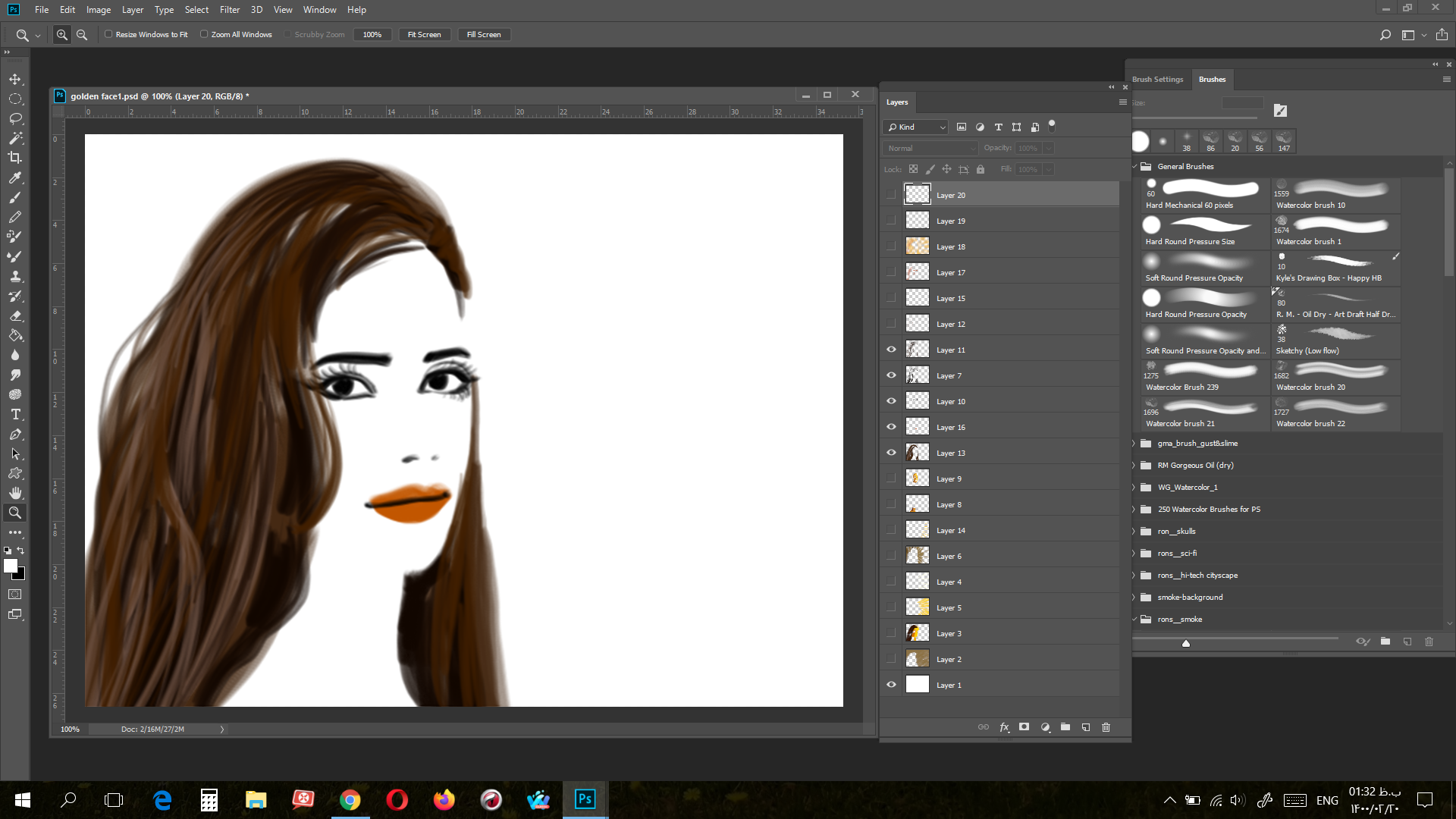The image size is (1456, 819).
Task: Hide Layer 7 with eye icon
Action: click(x=891, y=375)
